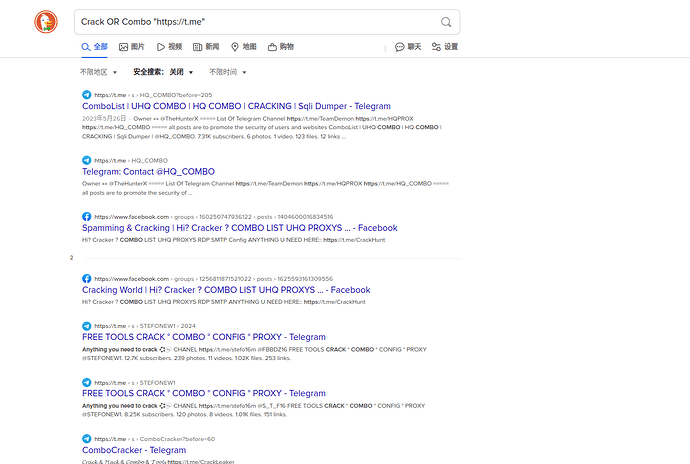Screen dimensions: 690x464
Task: Click the chat speech bubble icon
Action: point(400,47)
